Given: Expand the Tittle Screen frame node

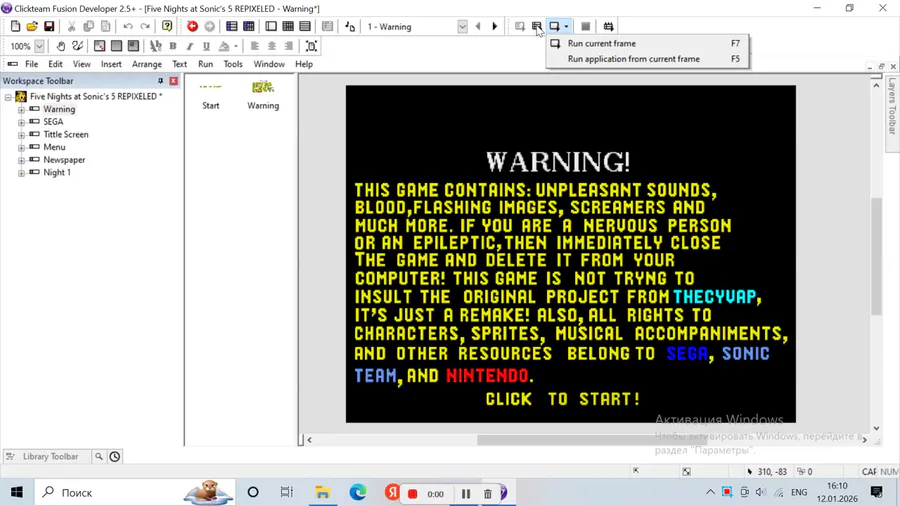Looking at the screenshot, I should [x=21, y=134].
